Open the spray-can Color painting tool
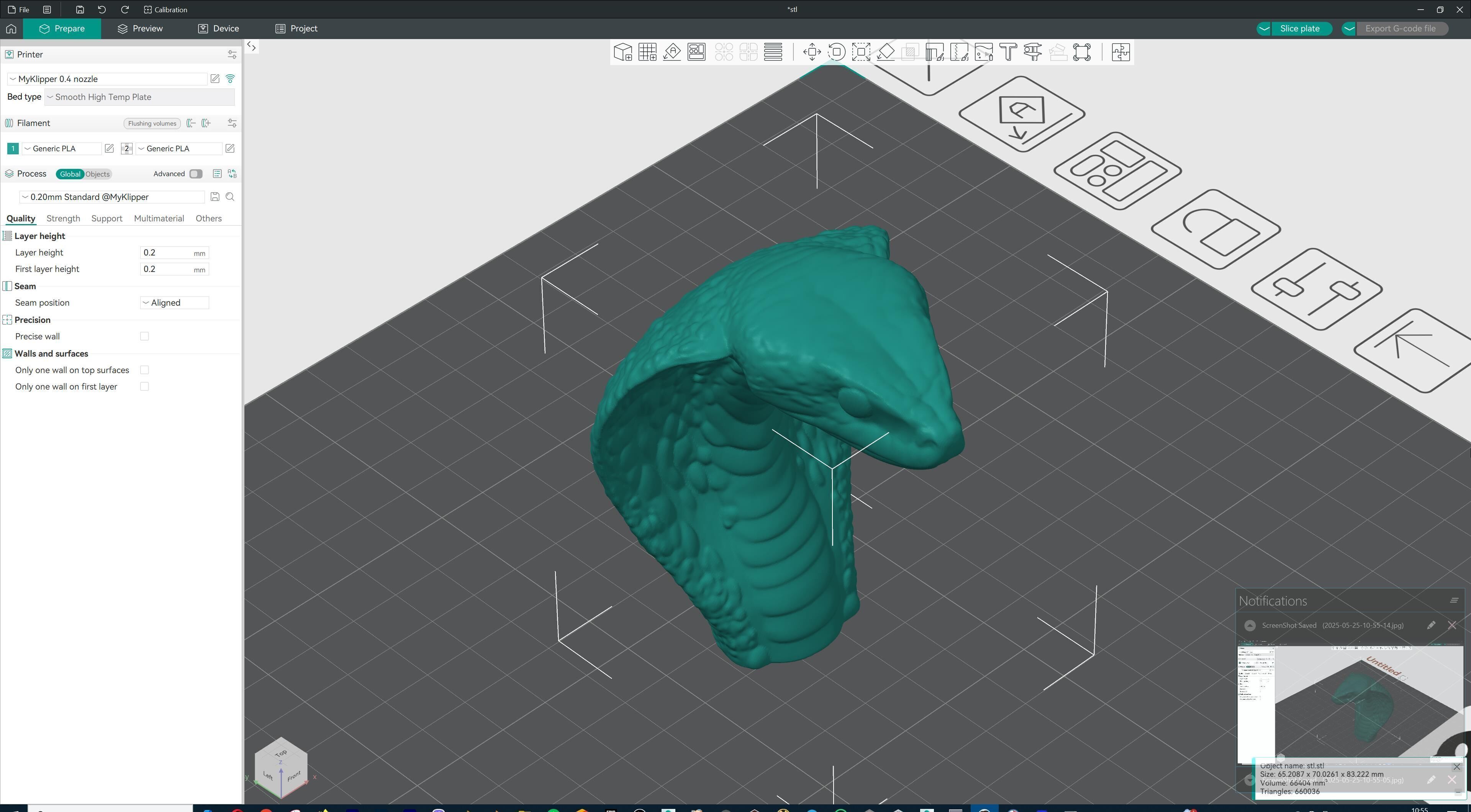 [x=984, y=52]
